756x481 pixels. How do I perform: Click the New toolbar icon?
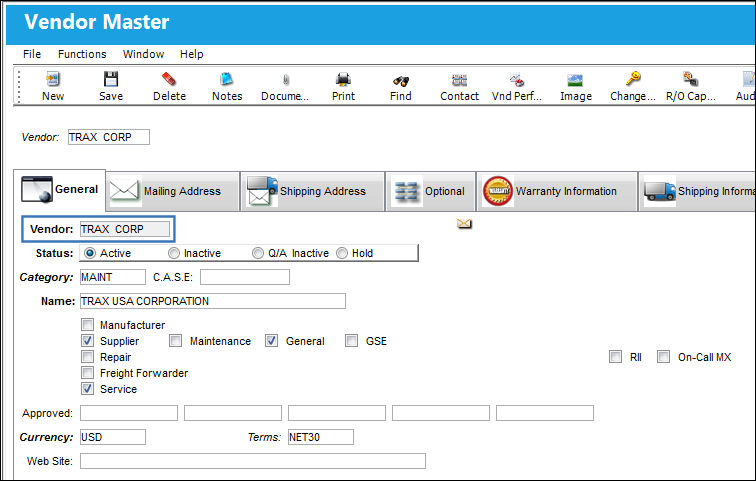(53, 79)
